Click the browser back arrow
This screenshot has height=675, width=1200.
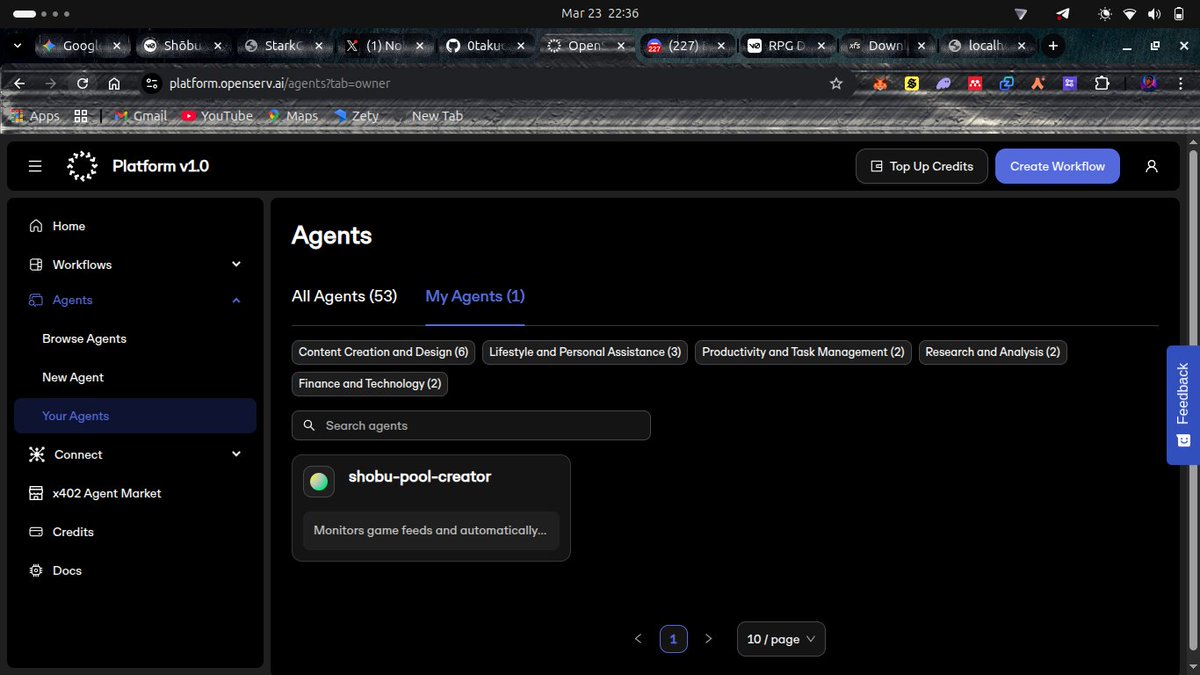(20, 83)
